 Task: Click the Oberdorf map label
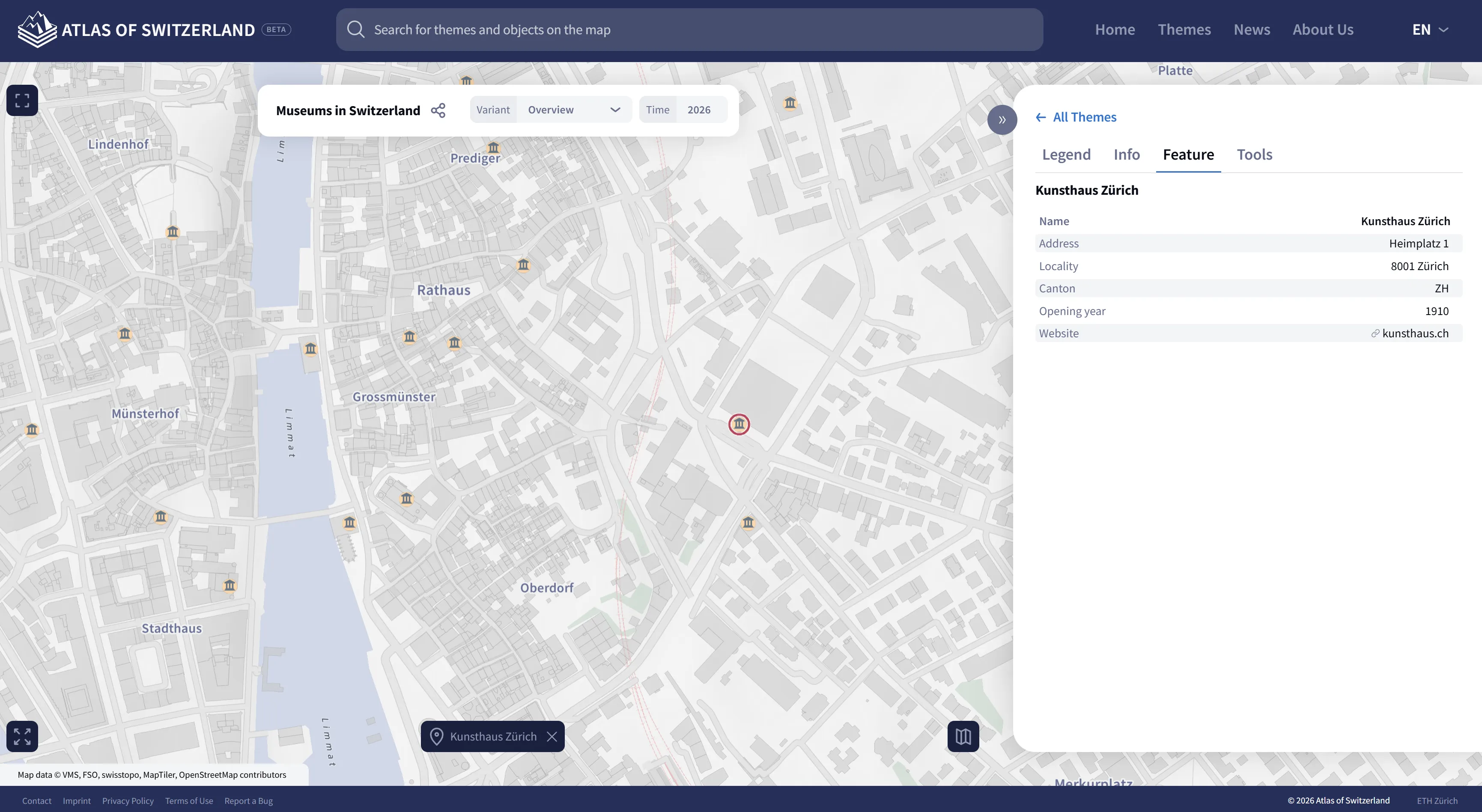coord(546,588)
